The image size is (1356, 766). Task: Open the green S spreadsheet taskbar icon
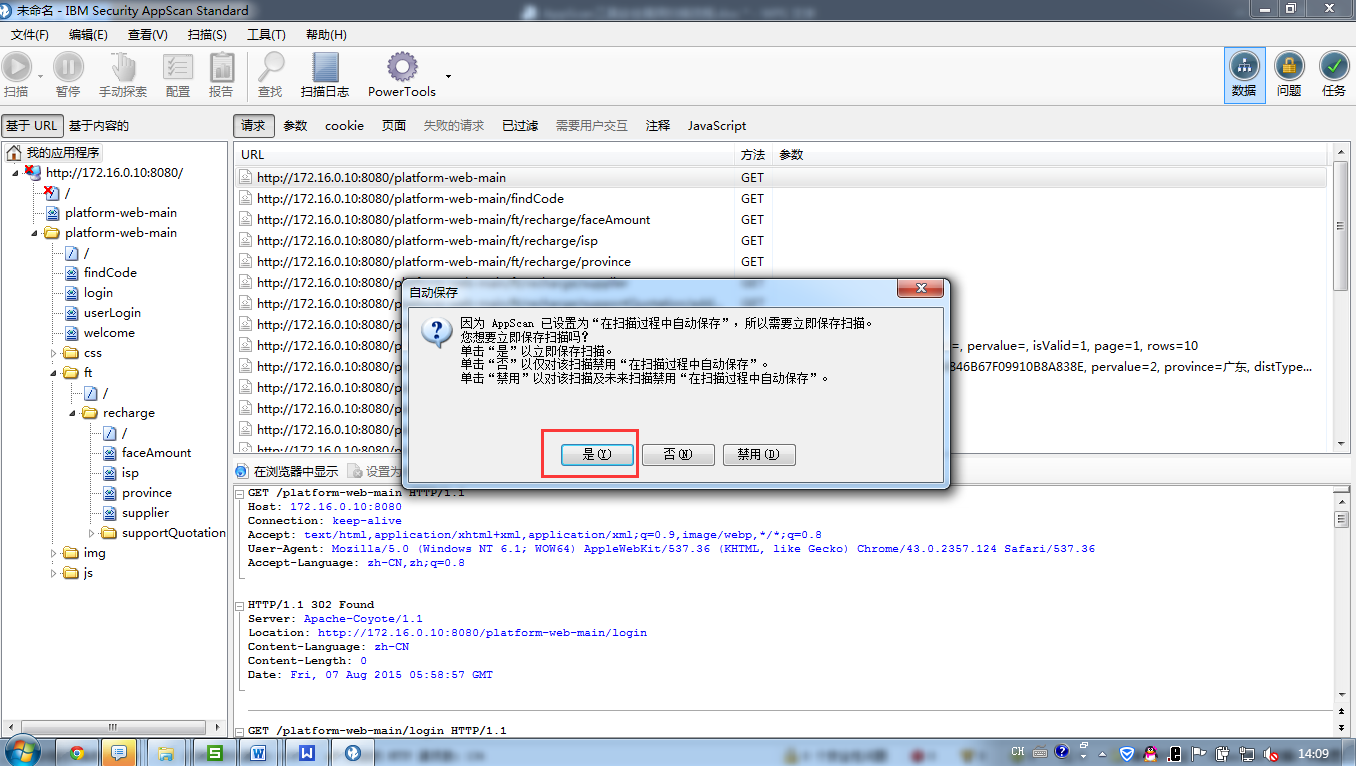point(213,752)
